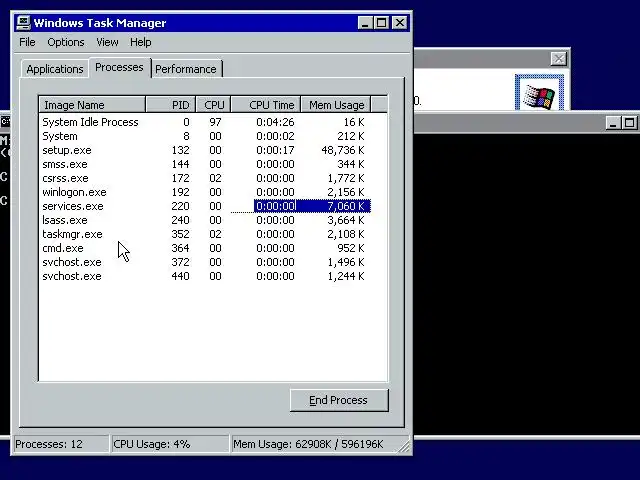Sort by CPU column header

pos(213,105)
